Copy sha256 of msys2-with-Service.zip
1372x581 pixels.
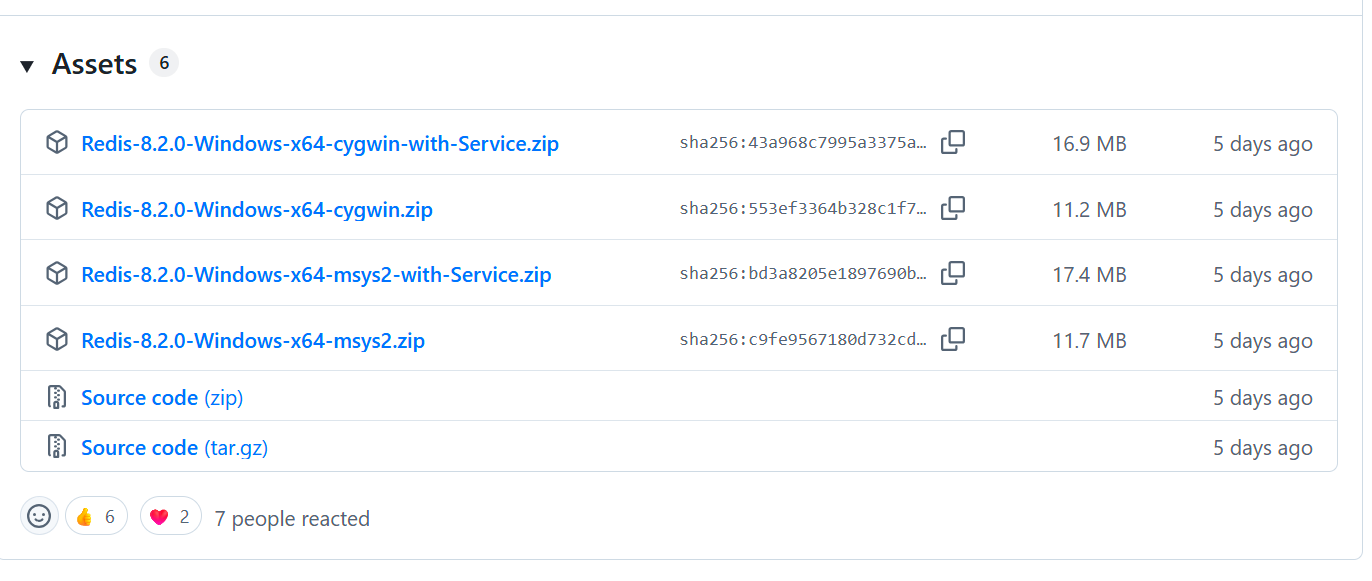click(953, 273)
